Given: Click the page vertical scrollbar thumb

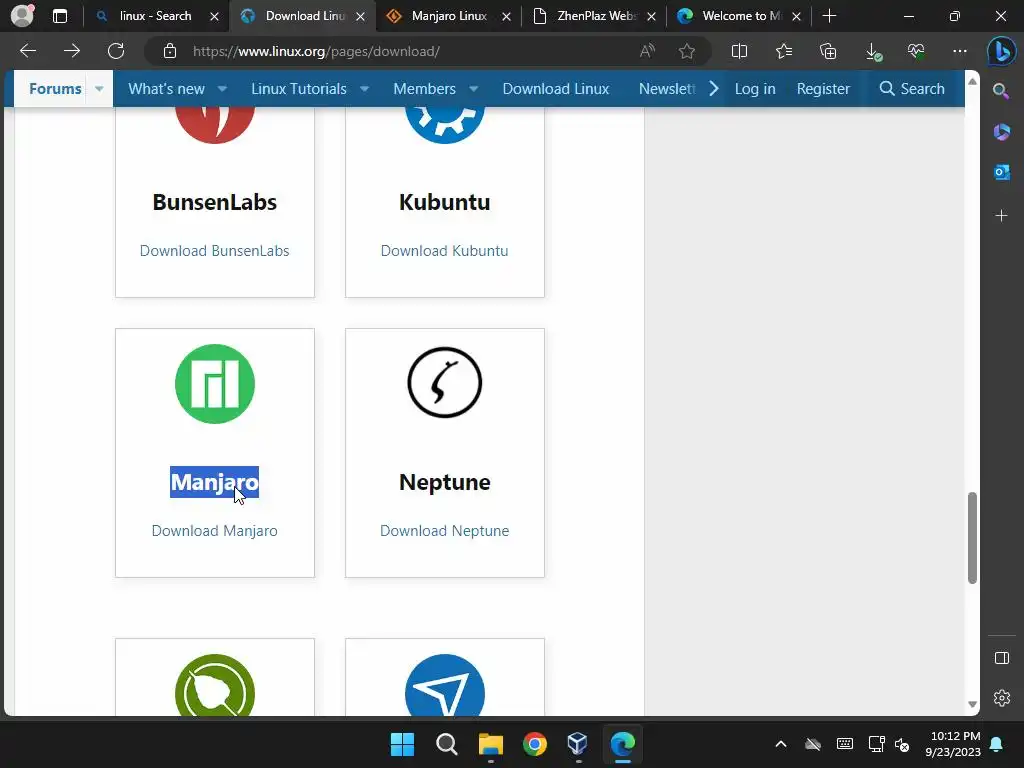Looking at the screenshot, I should 972,538.
